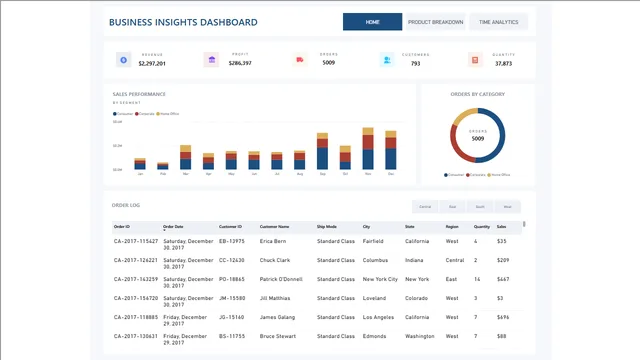The image size is (640, 360).
Task: Click the Revenue dollar coin icon
Action: coord(123,60)
